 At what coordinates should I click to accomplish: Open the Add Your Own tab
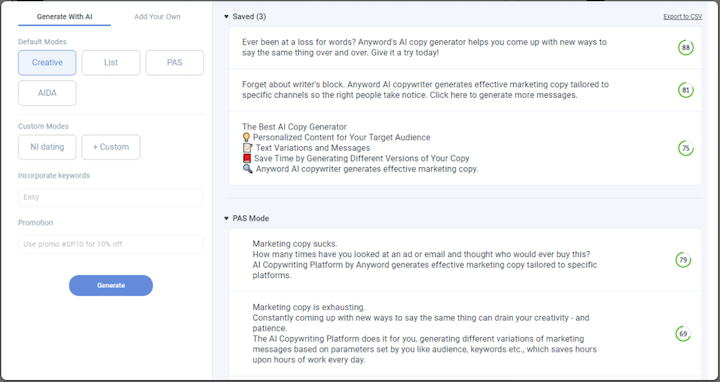pyautogui.click(x=157, y=17)
